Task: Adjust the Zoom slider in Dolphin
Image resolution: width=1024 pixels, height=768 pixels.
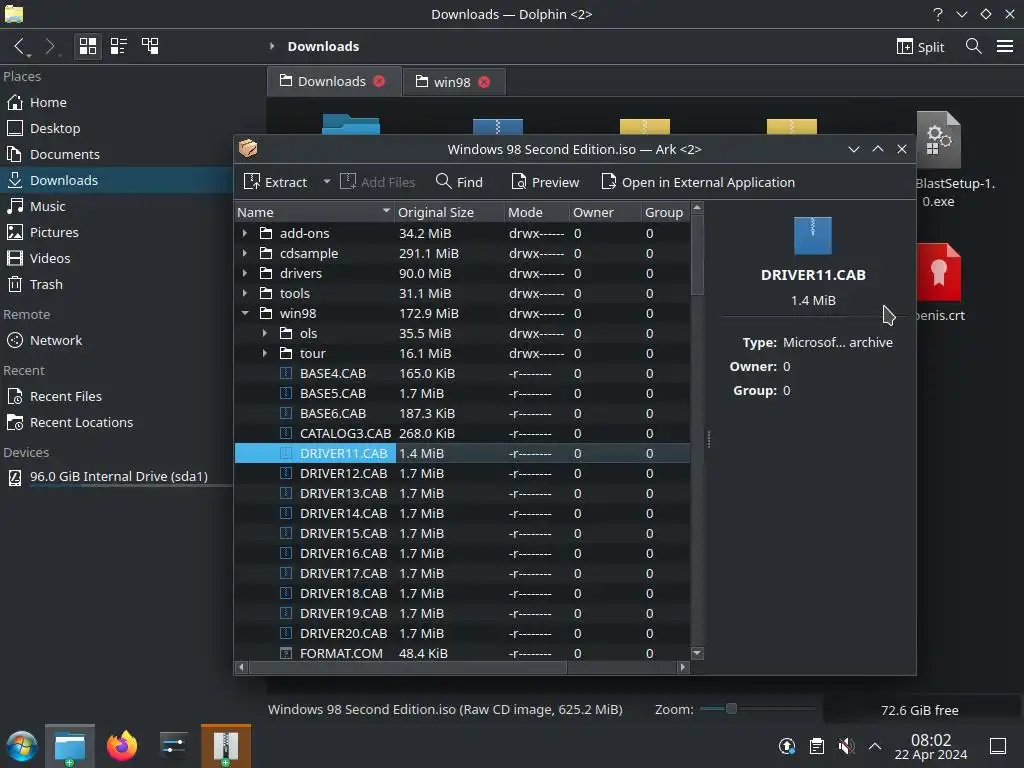Action: (x=731, y=709)
